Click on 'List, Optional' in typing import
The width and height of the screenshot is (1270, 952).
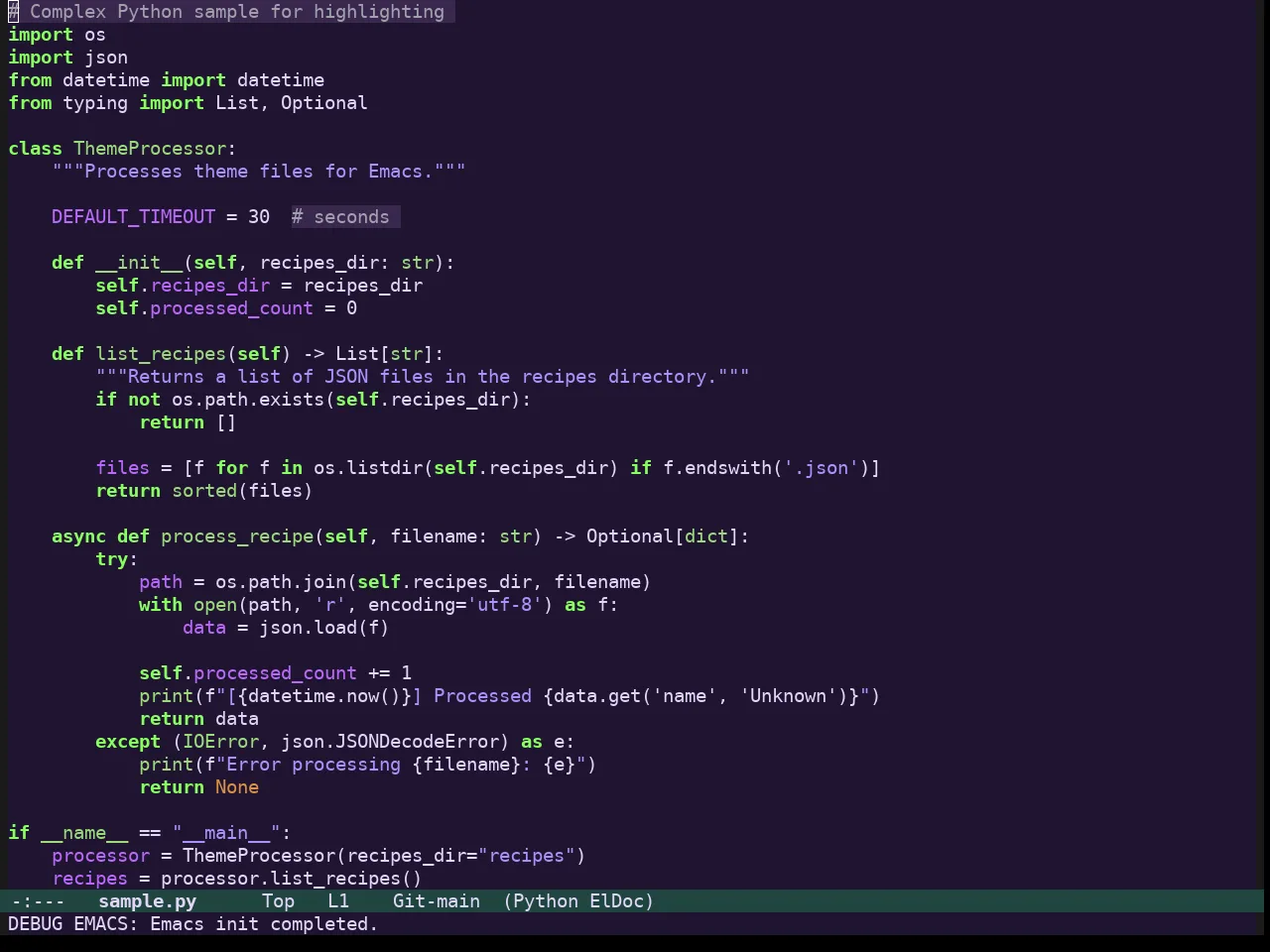(x=292, y=103)
